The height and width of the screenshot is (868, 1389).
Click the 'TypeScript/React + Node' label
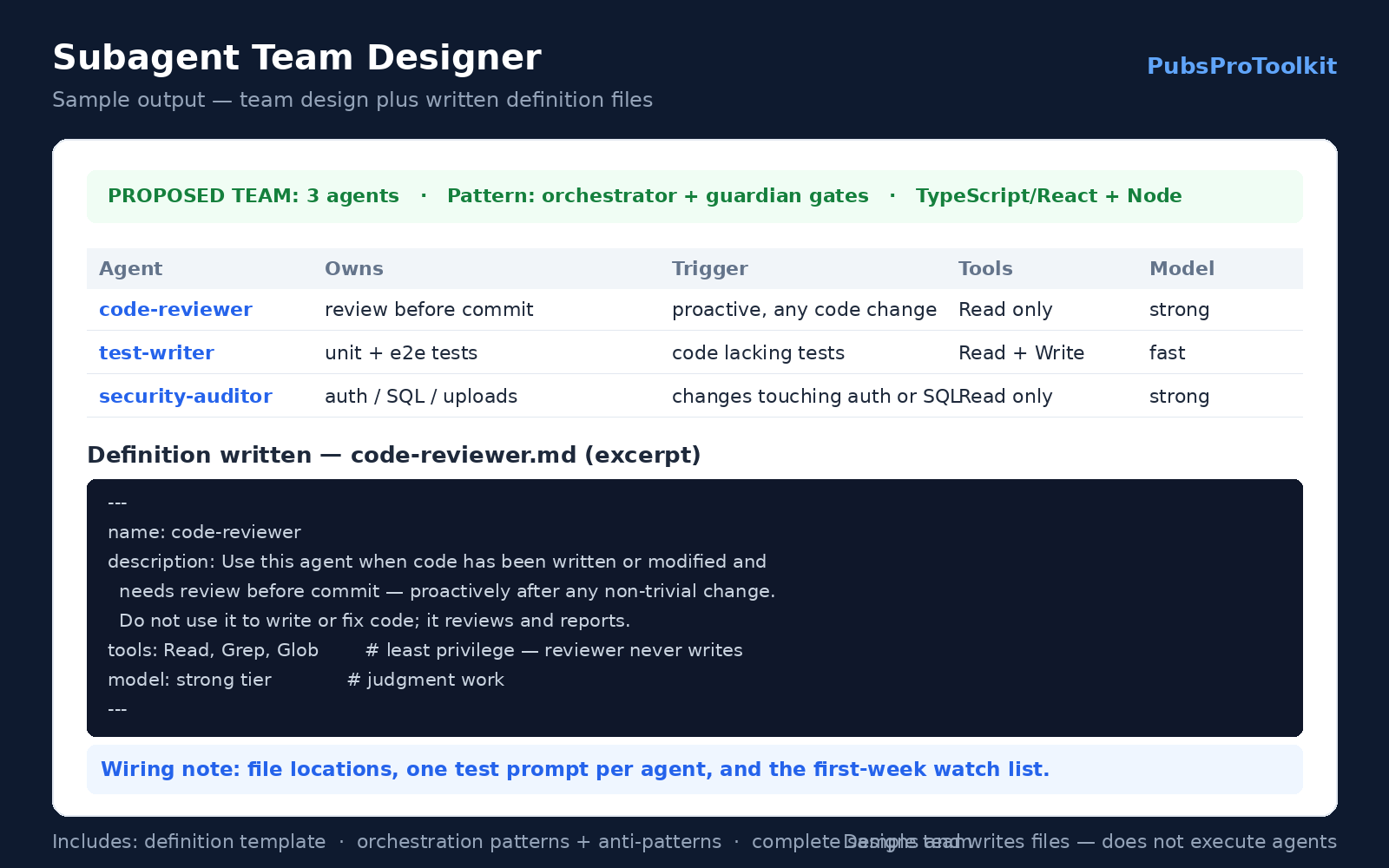pyautogui.click(x=1049, y=196)
